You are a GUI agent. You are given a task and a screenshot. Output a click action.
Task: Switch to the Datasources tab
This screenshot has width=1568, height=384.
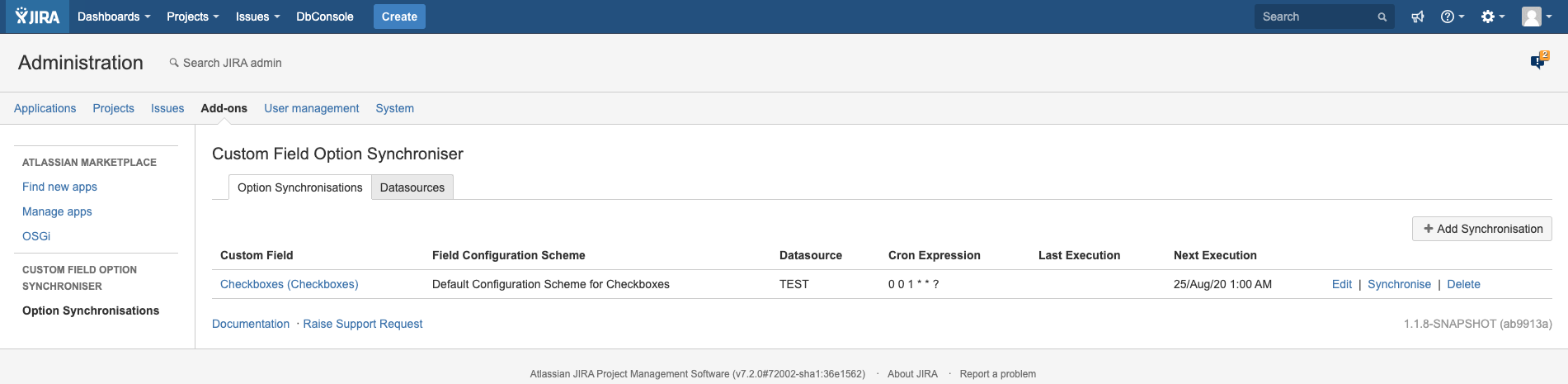[x=412, y=187]
